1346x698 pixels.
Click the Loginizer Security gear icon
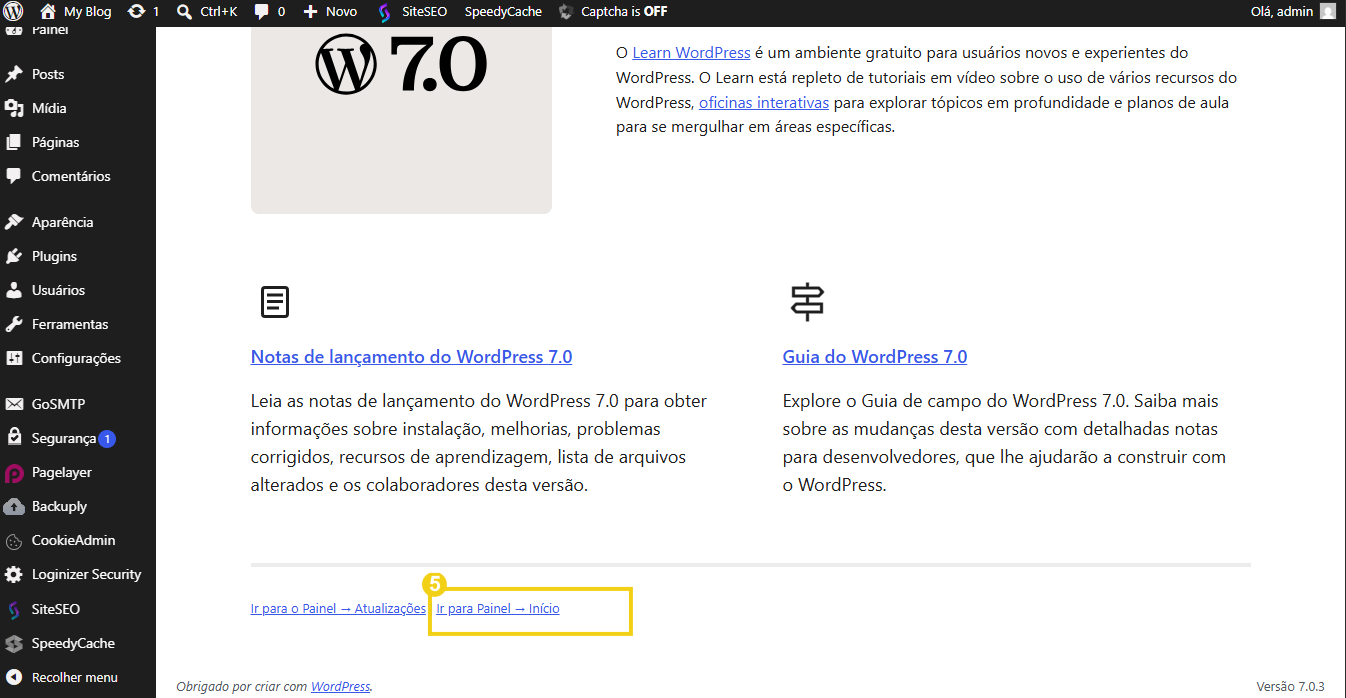[14, 575]
